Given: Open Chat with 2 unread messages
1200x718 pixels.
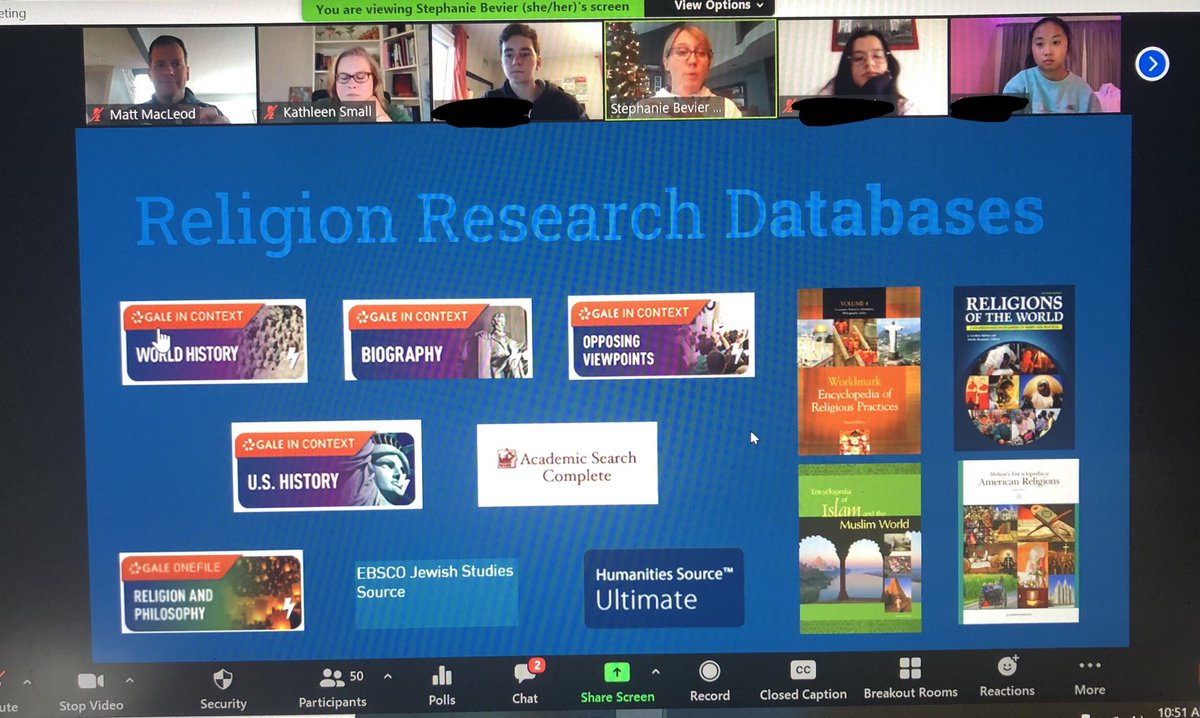Looking at the screenshot, I should 525,683.
